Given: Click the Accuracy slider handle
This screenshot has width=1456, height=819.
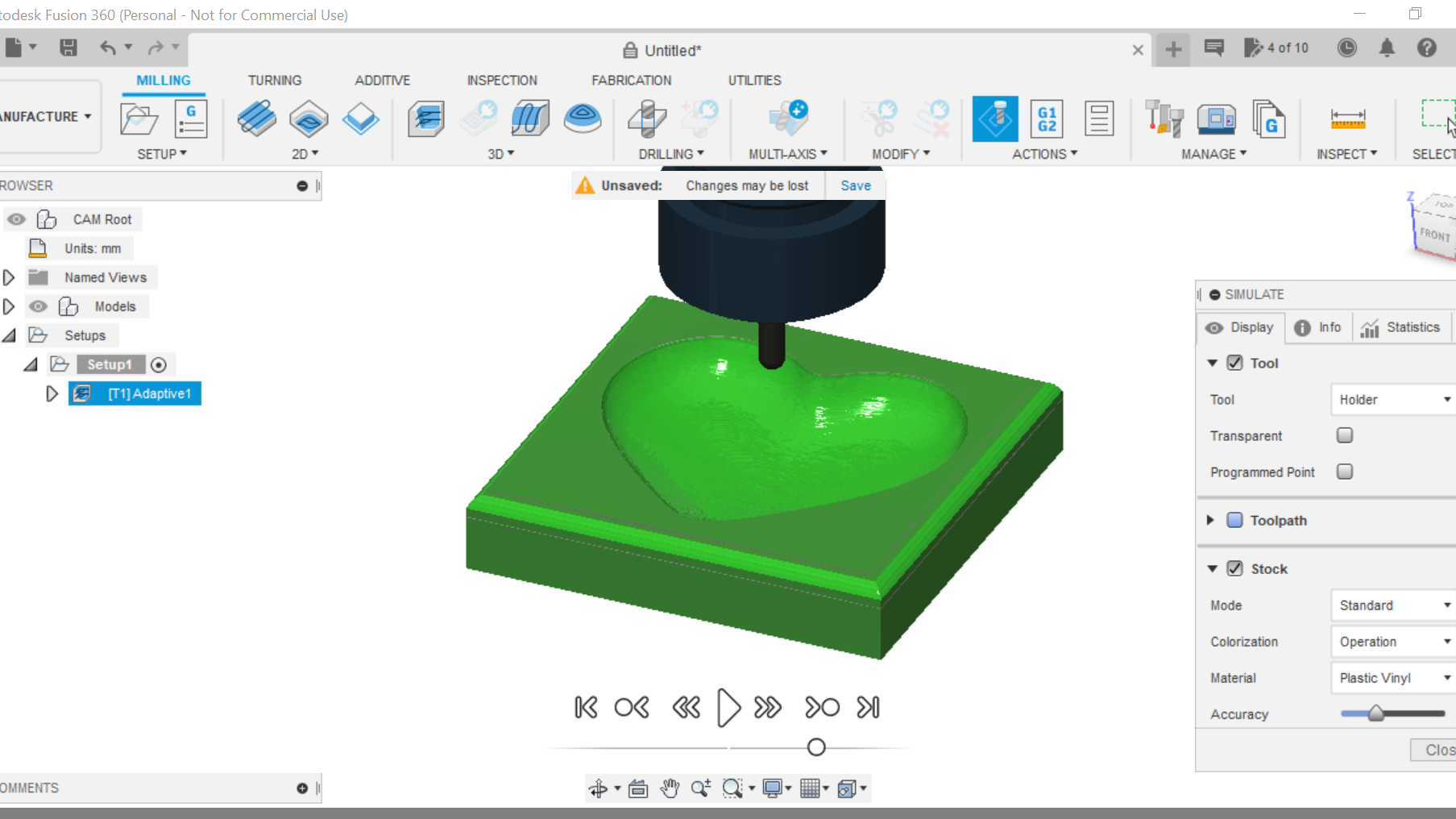Looking at the screenshot, I should click(x=1376, y=713).
